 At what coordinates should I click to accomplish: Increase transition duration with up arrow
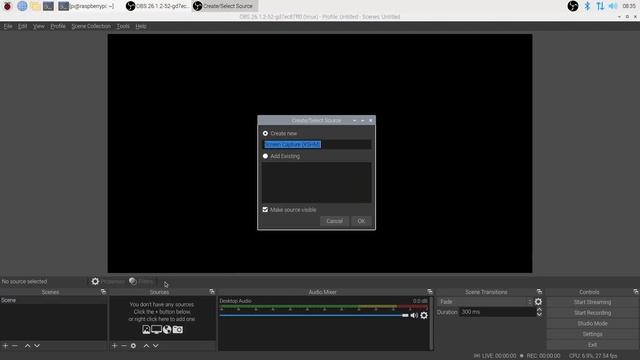(x=539, y=310)
